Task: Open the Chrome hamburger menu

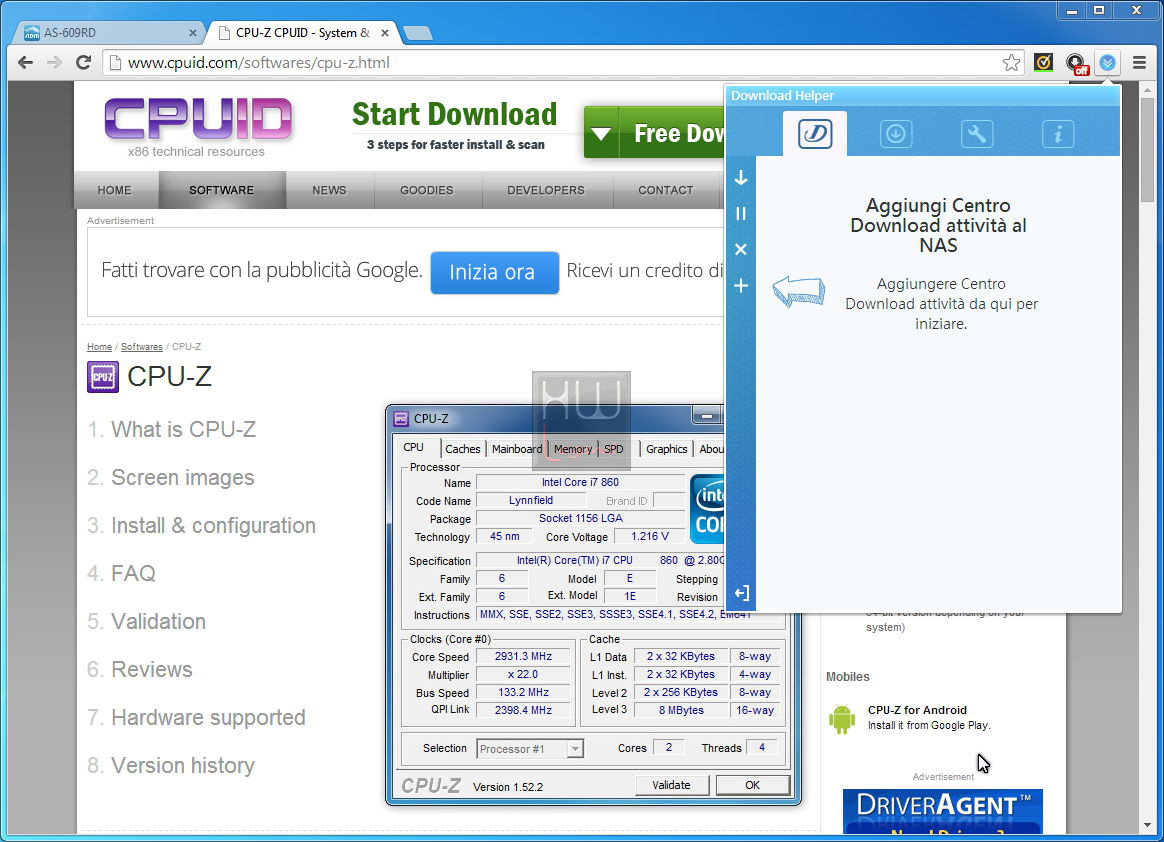Action: click(x=1140, y=63)
